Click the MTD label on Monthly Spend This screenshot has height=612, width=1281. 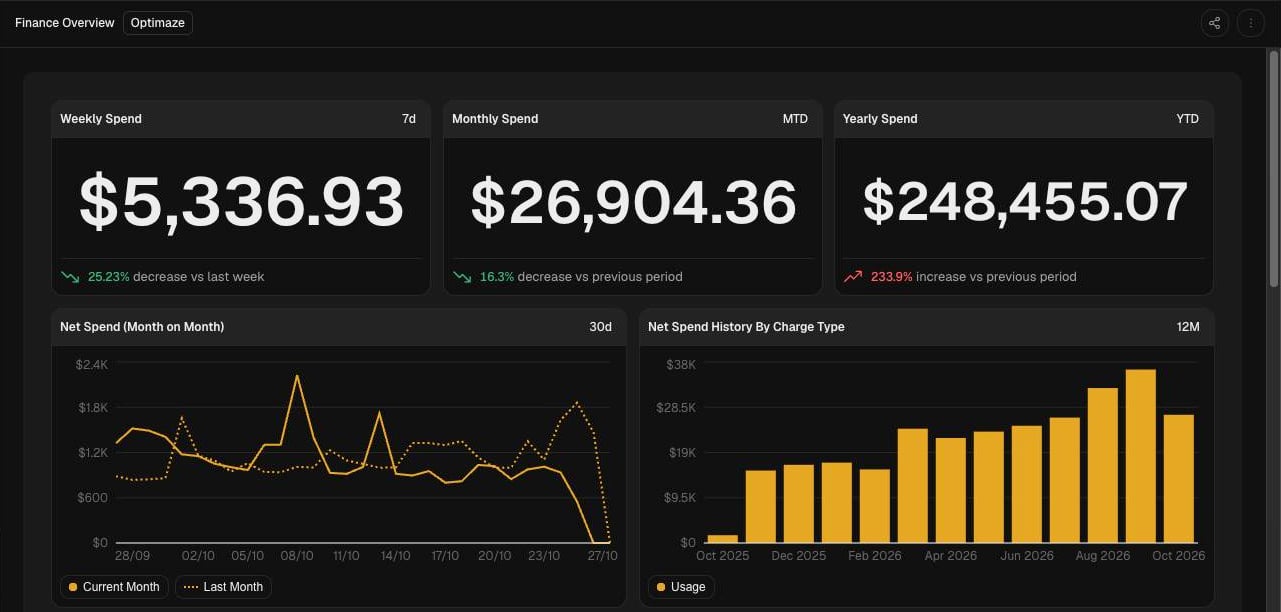coord(795,119)
